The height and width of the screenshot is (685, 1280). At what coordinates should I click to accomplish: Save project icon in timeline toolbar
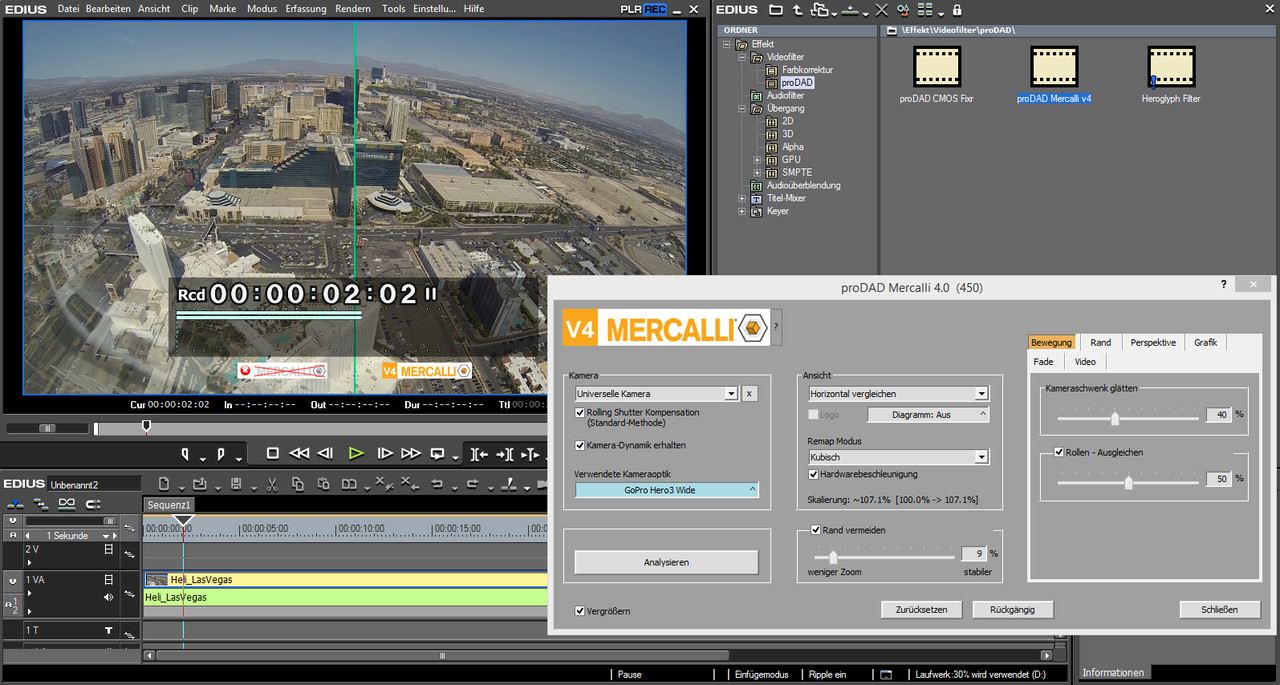pos(236,484)
